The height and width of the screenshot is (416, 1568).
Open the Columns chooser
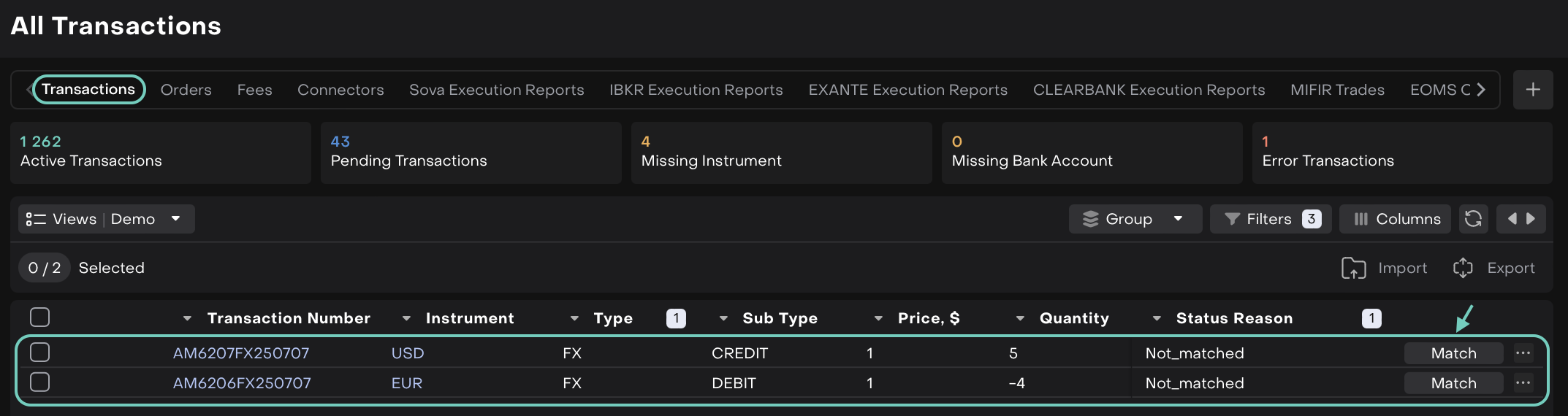(1397, 219)
